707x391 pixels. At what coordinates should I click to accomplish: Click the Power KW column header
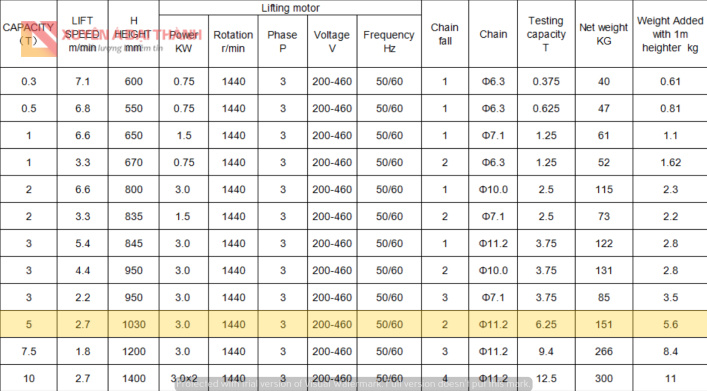pos(184,41)
